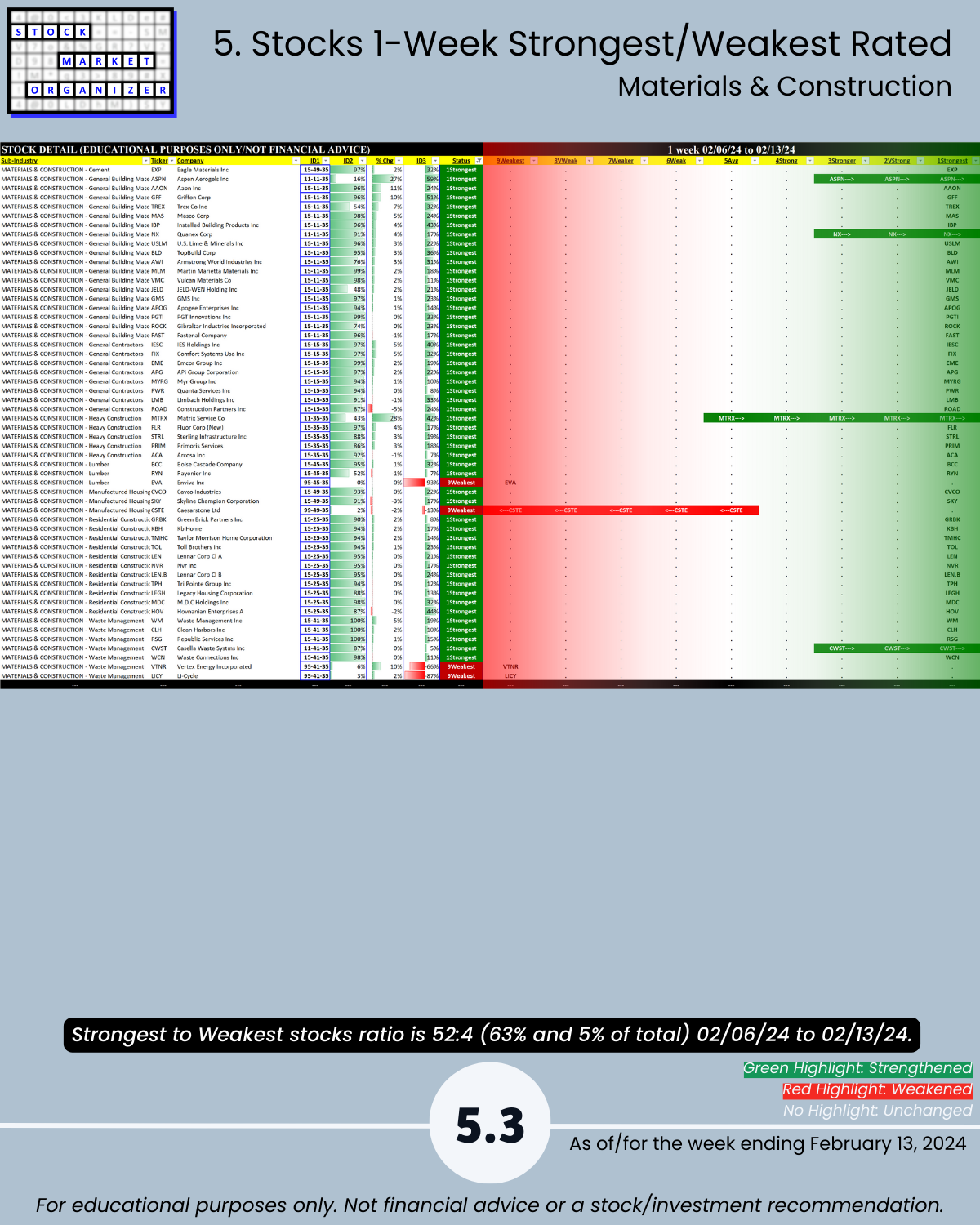Open the 5Avg column filter dropdown
The image size is (980, 1225).
[755, 161]
